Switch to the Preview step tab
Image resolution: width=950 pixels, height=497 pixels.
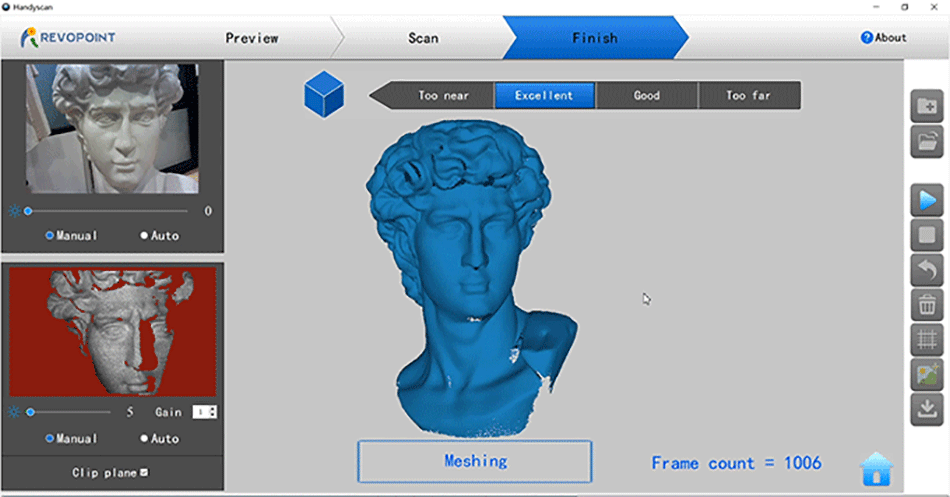pyautogui.click(x=252, y=38)
